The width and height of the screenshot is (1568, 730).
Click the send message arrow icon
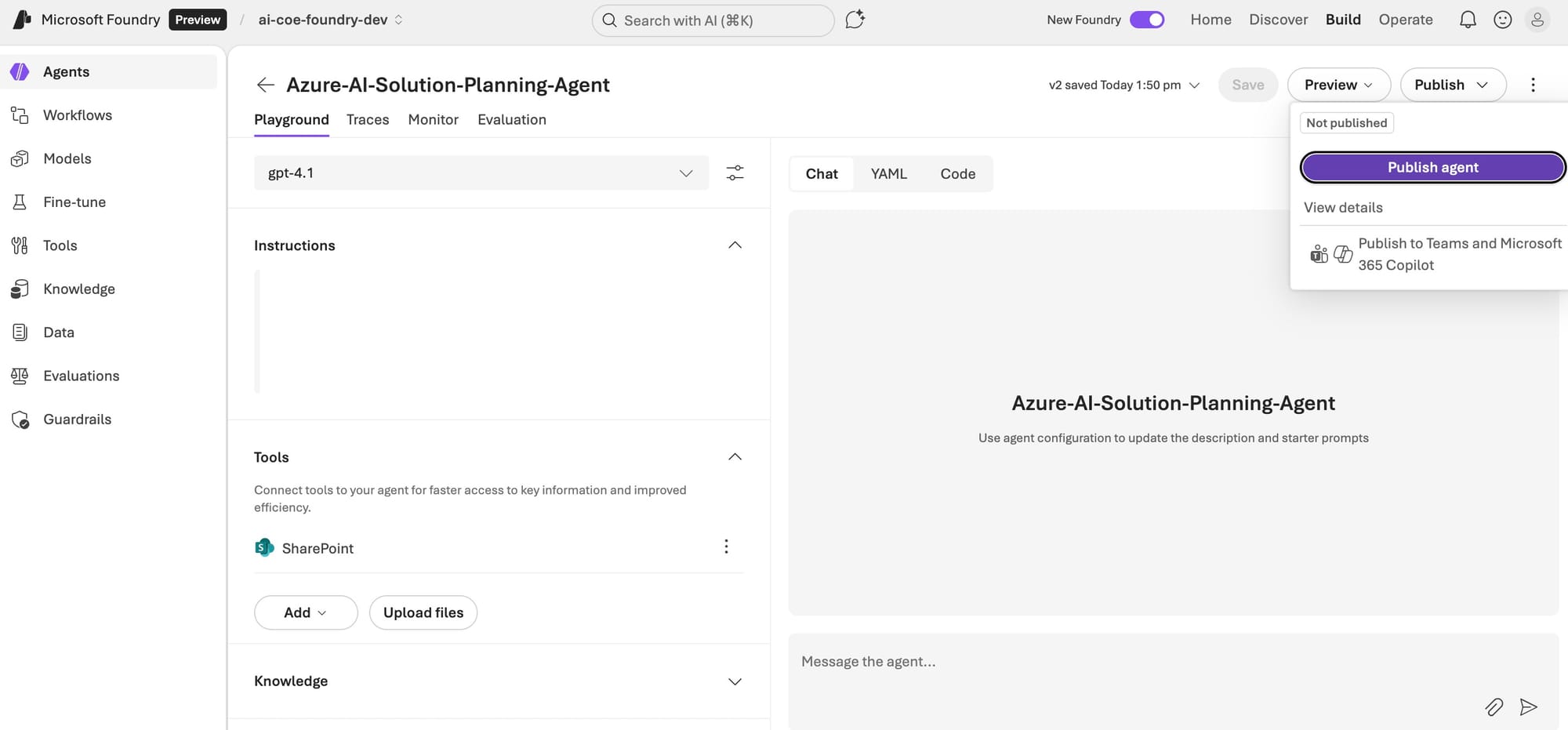pos(1528,707)
